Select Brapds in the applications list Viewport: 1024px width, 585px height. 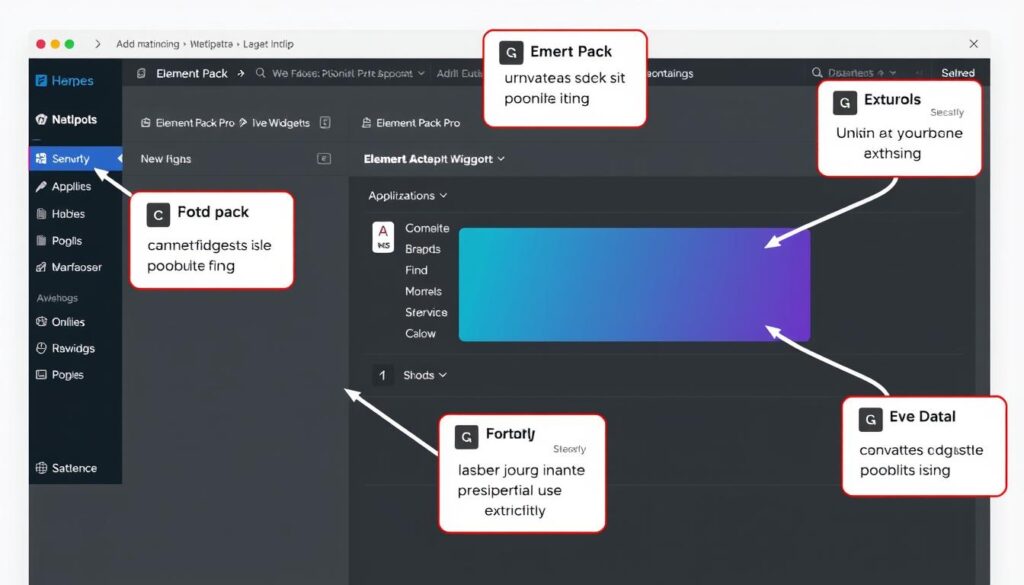423,249
